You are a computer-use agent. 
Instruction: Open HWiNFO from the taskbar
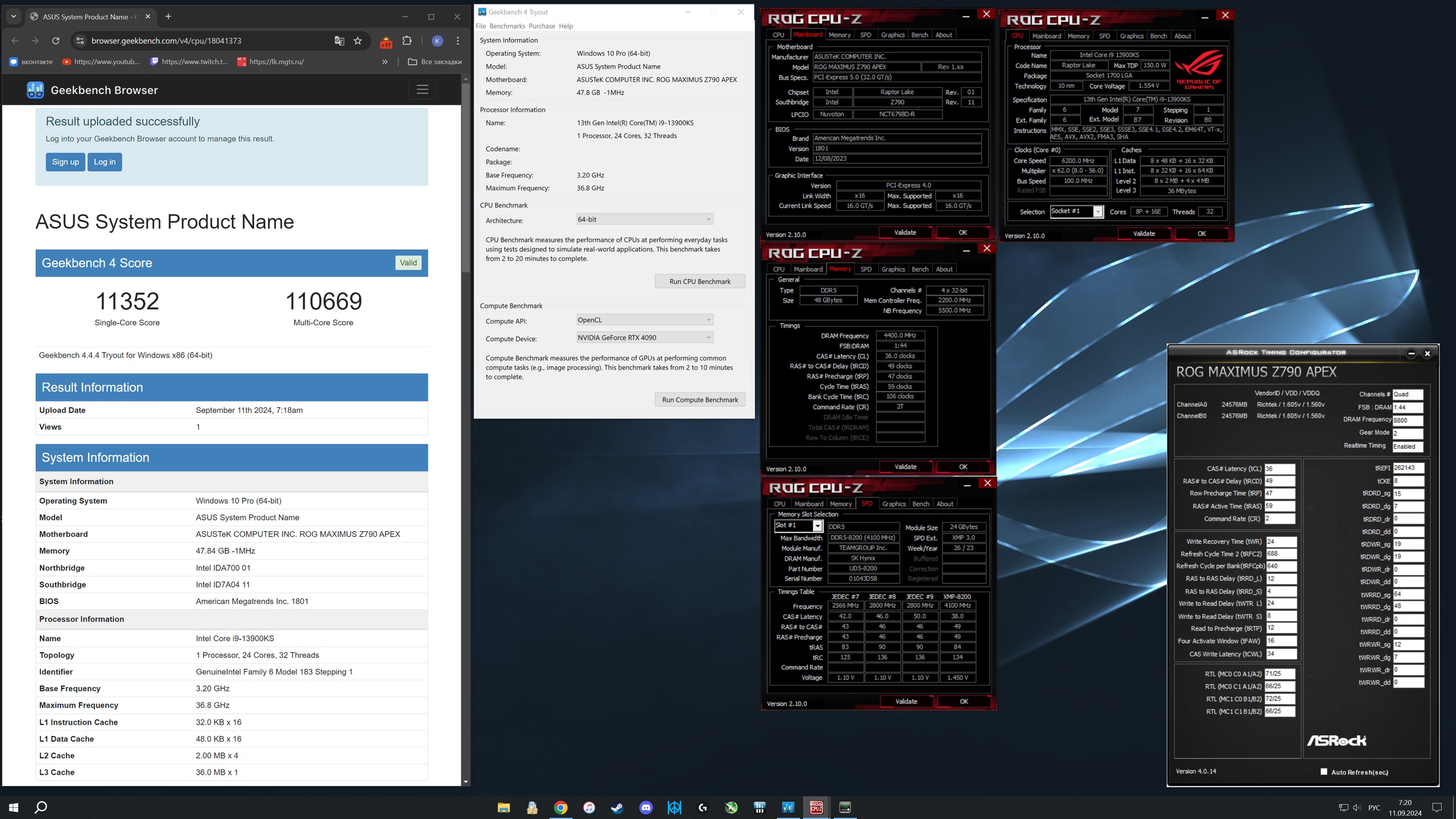[759, 808]
